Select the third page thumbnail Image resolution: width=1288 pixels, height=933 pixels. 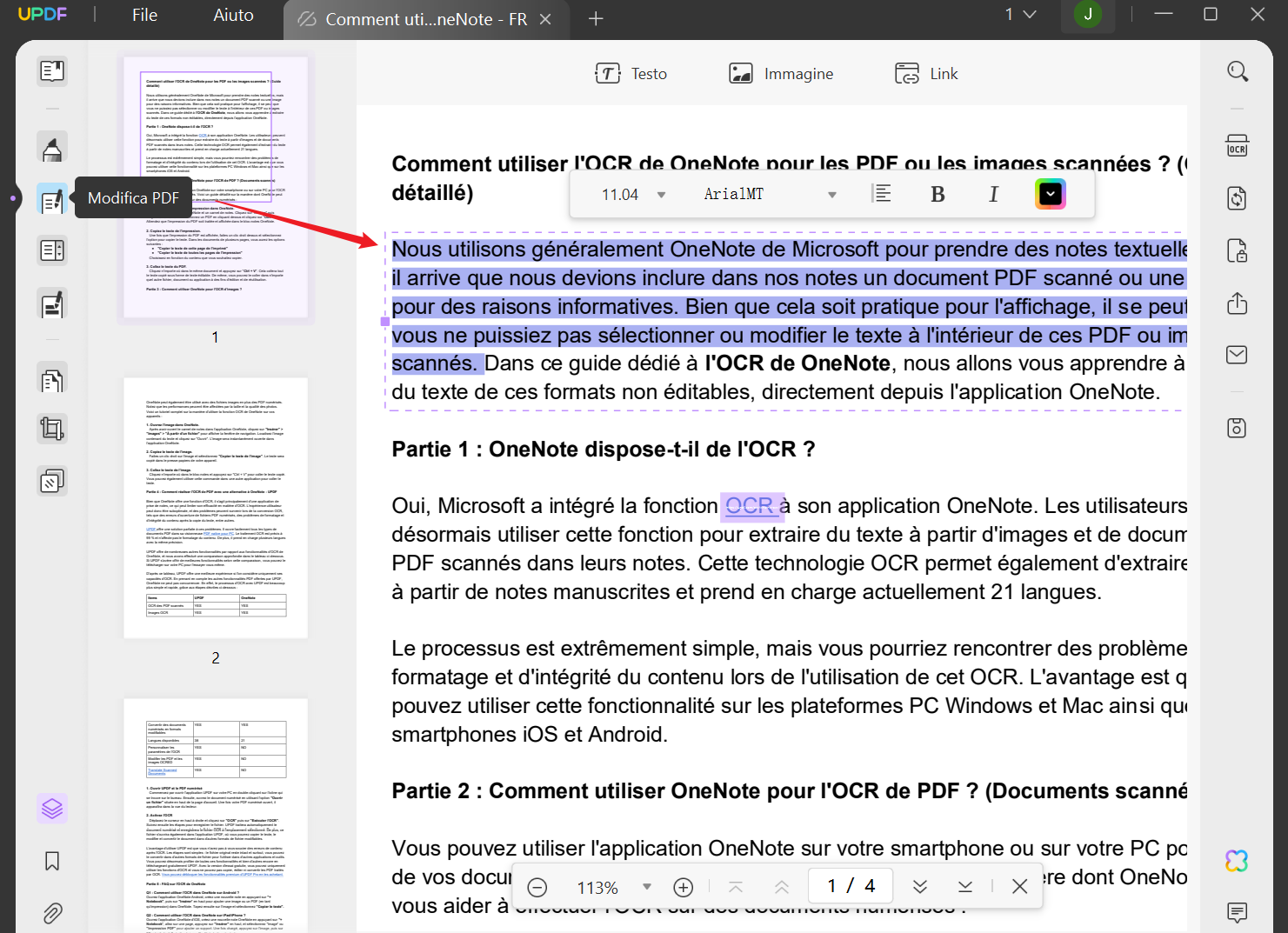[216, 816]
